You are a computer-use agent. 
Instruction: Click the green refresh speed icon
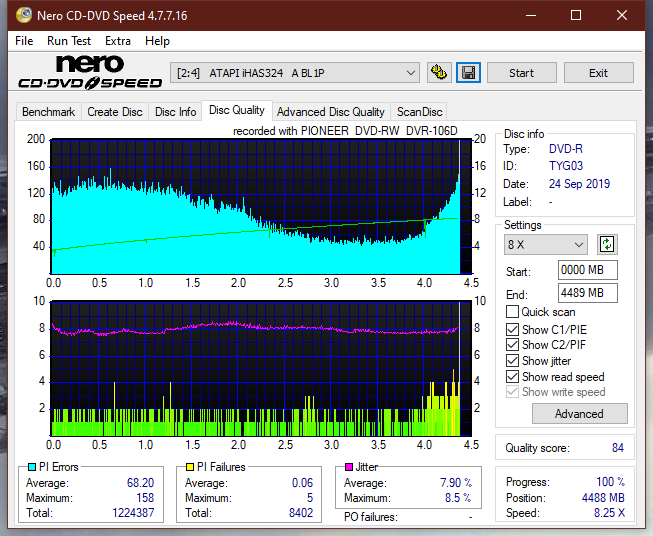(607, 244)
